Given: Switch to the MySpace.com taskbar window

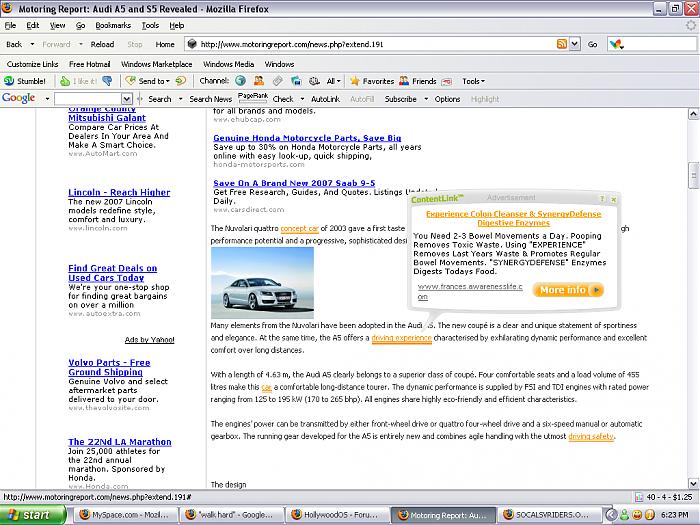Looking at the screenshot, I should [125, 515].
